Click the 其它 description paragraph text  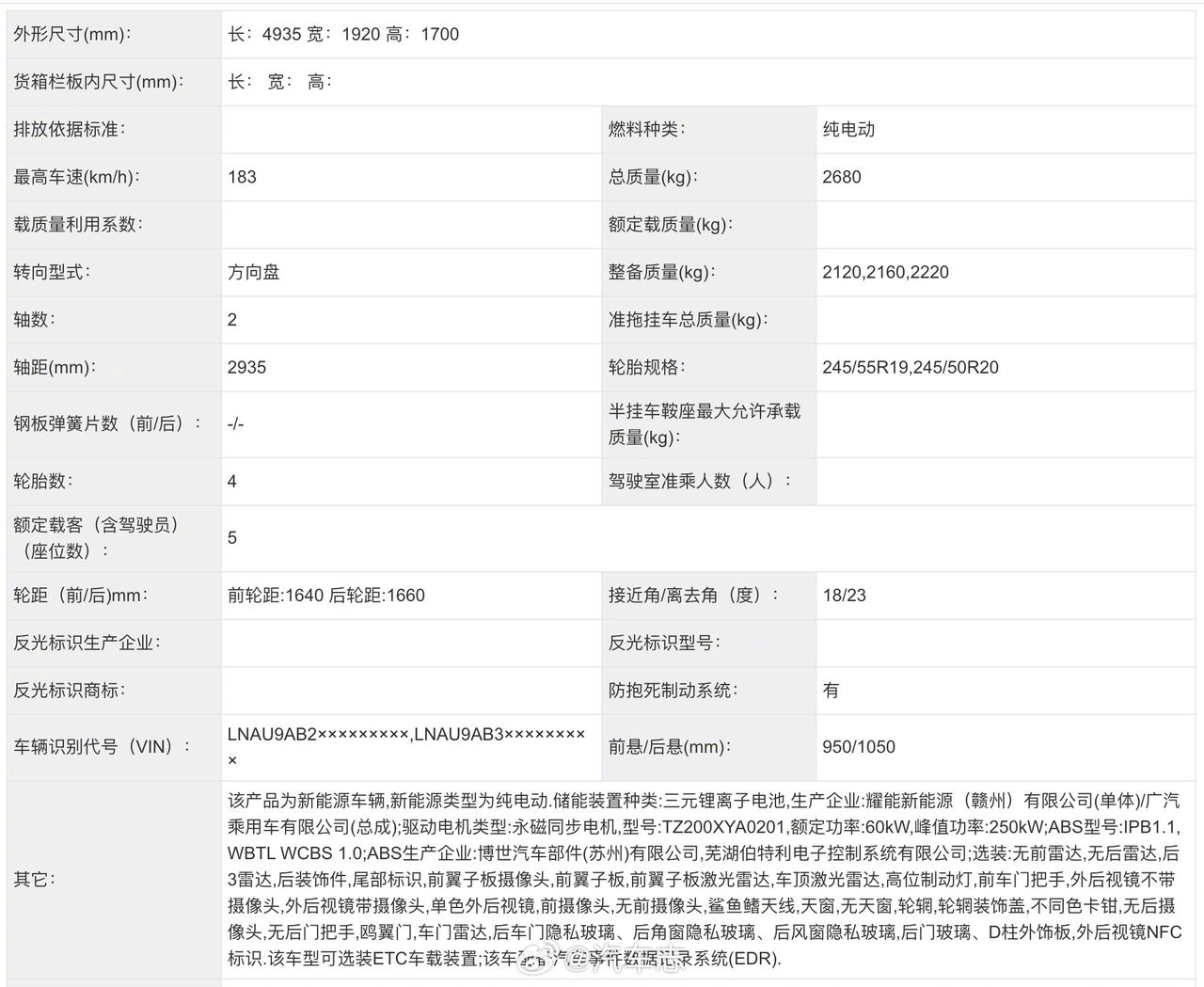705,880
